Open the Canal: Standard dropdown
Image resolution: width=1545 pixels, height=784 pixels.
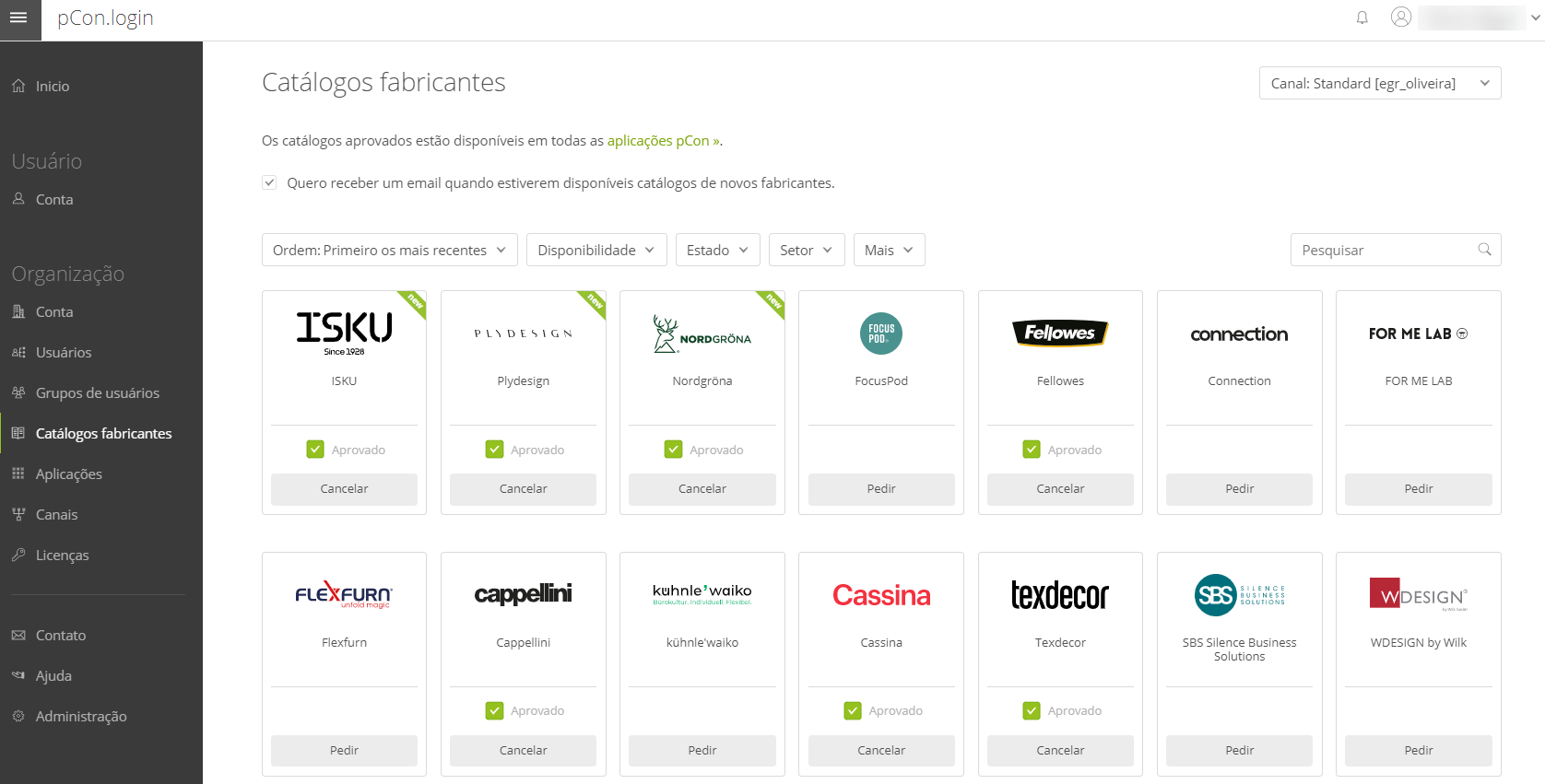[x=1380, y=83]
